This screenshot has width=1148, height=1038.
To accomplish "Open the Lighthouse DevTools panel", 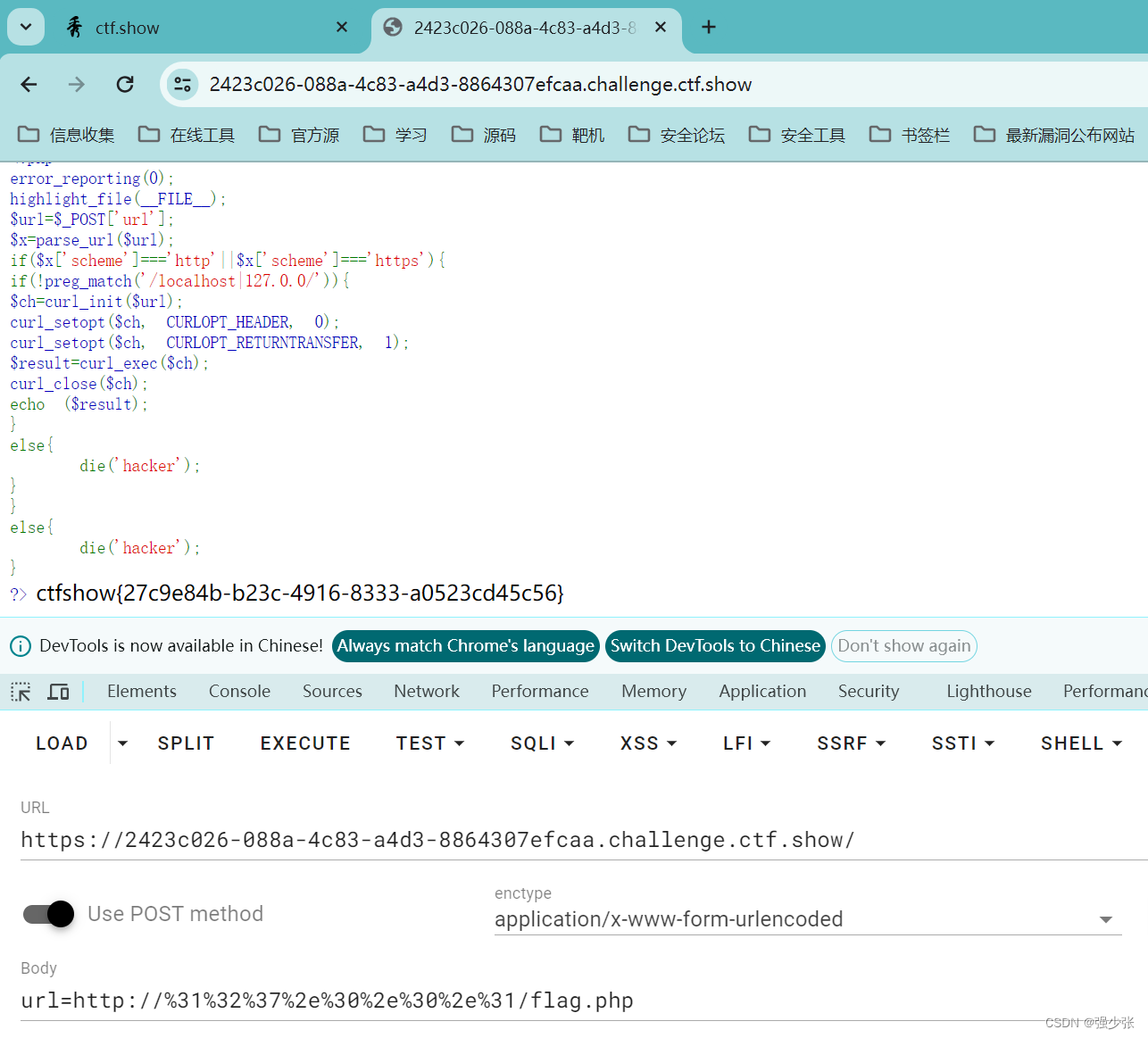I will (x=989, y=692).
